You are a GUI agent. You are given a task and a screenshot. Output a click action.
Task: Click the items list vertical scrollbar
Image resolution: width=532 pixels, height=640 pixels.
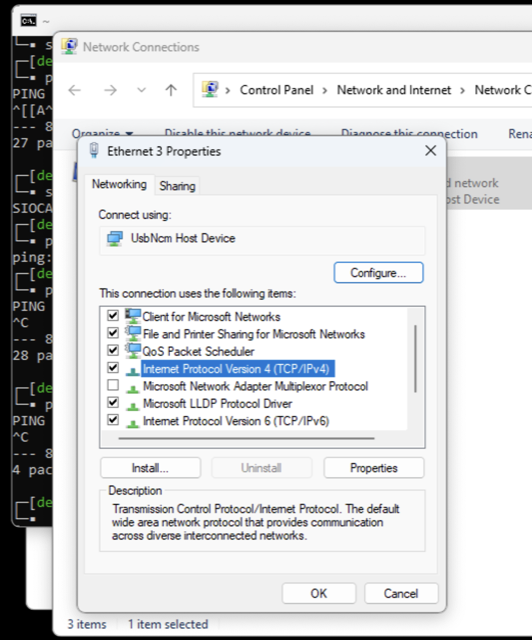point(415,359)
